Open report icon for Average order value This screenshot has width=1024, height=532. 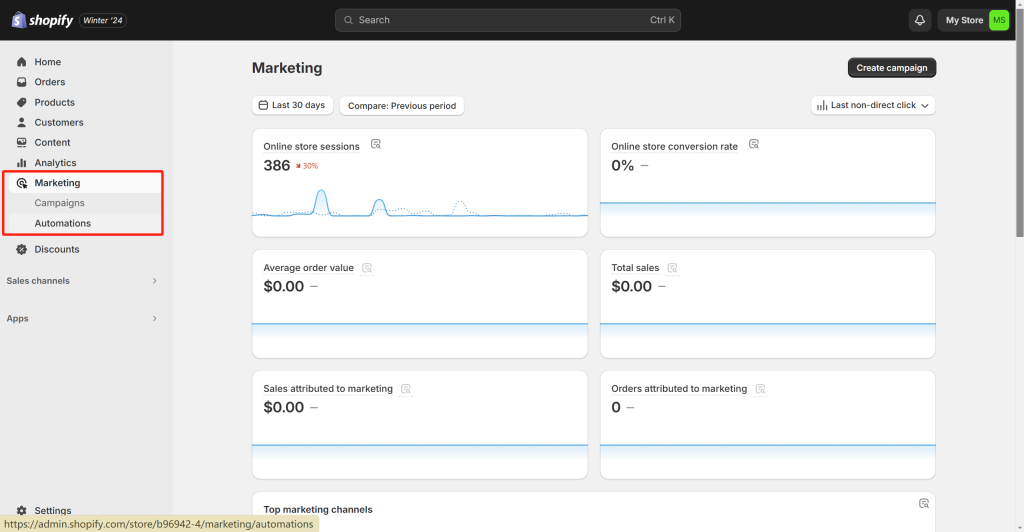(367, 268)
